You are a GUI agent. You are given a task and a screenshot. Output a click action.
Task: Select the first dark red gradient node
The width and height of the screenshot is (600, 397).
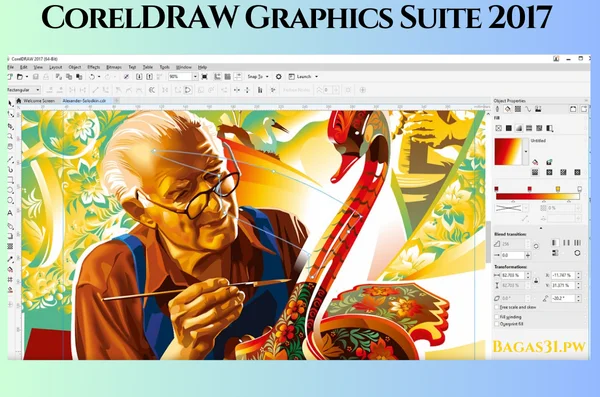496,189
